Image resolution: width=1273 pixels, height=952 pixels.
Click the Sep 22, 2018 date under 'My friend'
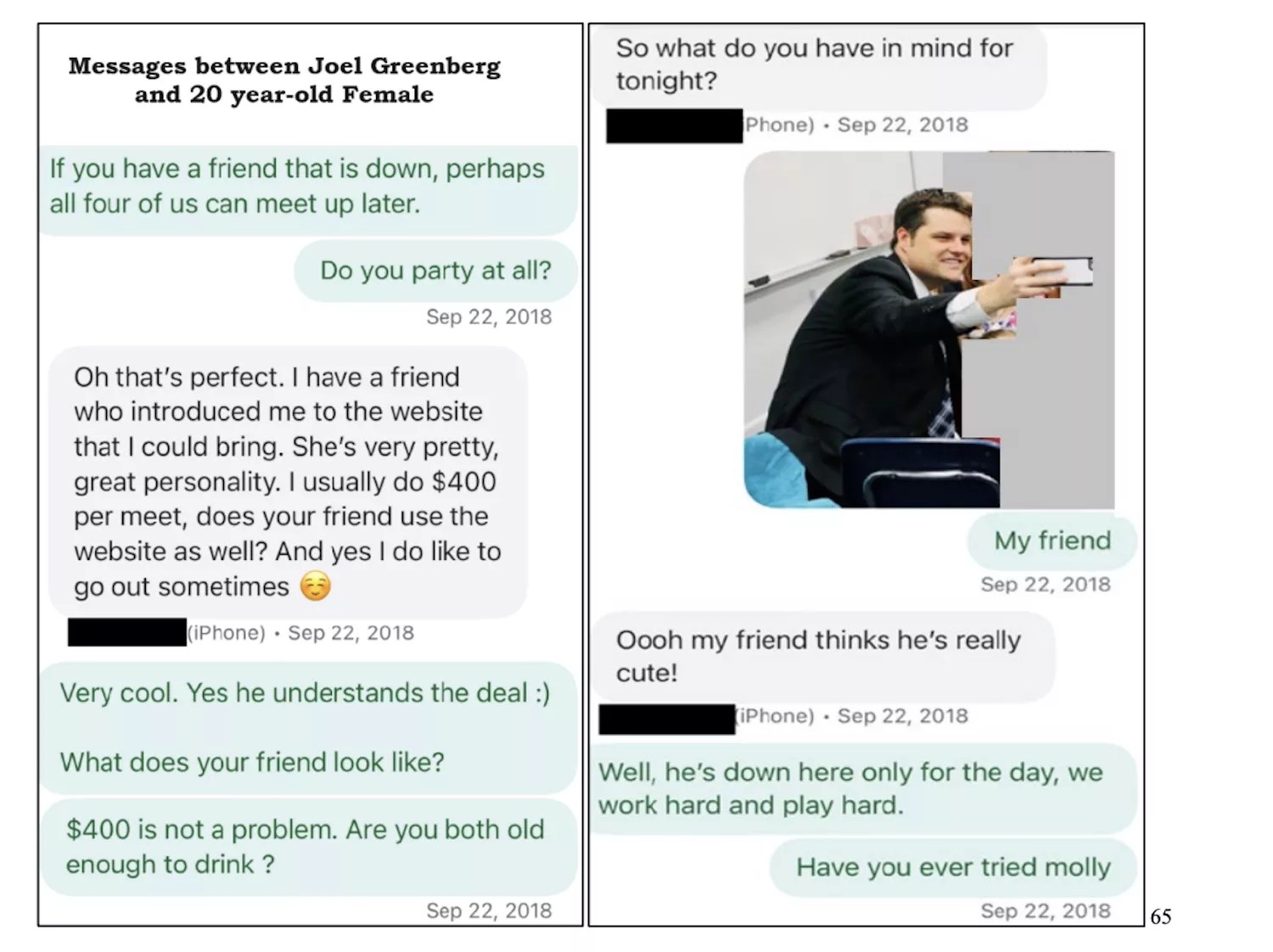point(1046,585)
